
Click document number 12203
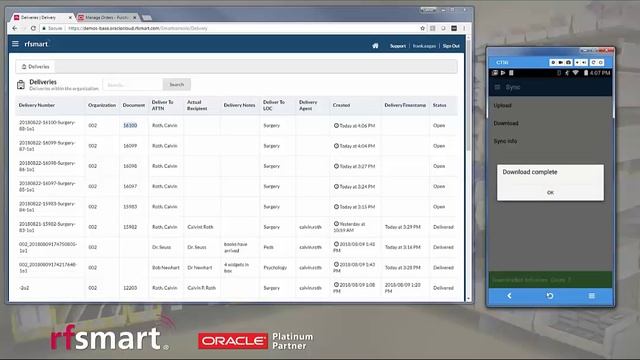[x=130, y=288]
